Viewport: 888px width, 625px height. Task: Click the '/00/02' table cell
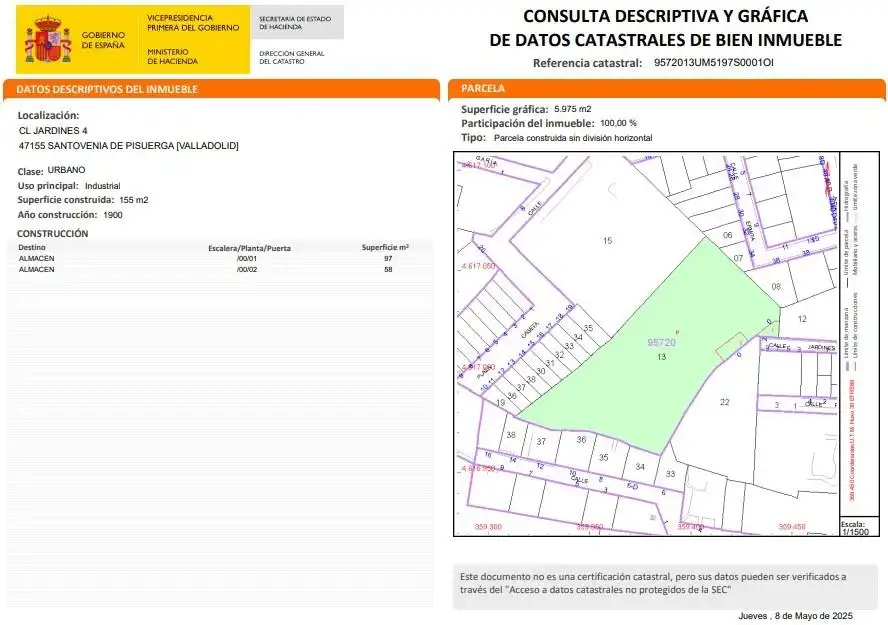[247, 269]
